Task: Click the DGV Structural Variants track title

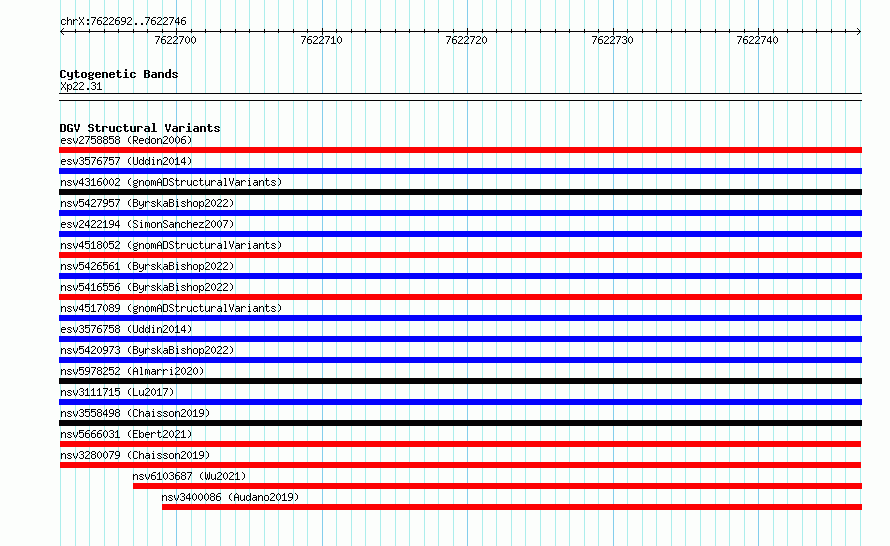Action: pos(140,128)
